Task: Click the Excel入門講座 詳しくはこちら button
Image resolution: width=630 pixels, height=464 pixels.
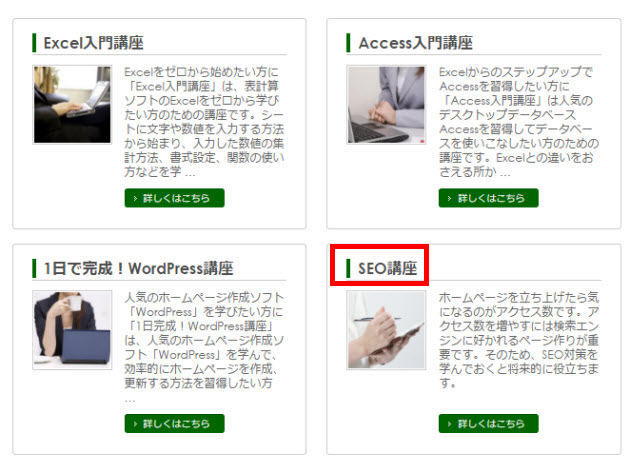Action: coord(174,198)
